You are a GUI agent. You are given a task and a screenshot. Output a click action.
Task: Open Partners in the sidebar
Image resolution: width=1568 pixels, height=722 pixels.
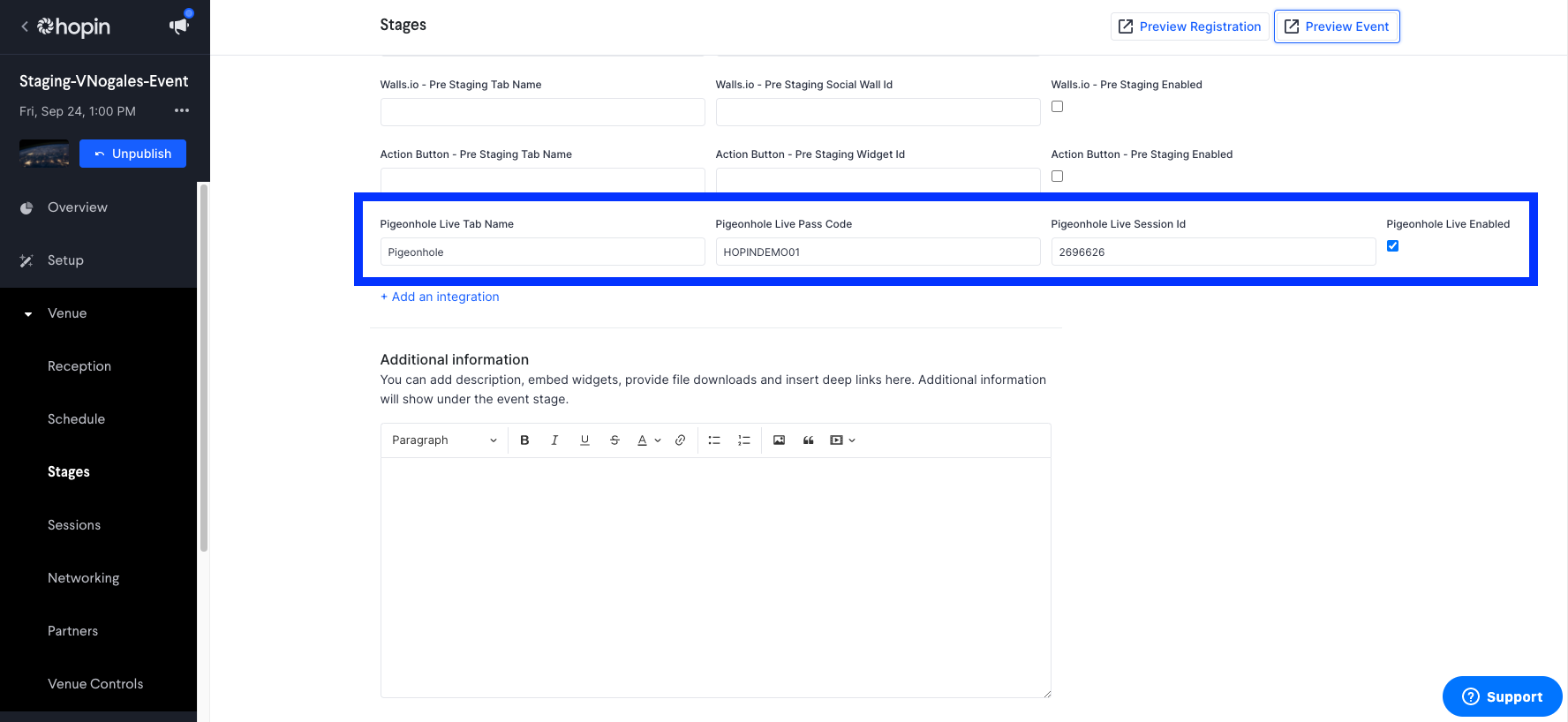coord(72,631)
